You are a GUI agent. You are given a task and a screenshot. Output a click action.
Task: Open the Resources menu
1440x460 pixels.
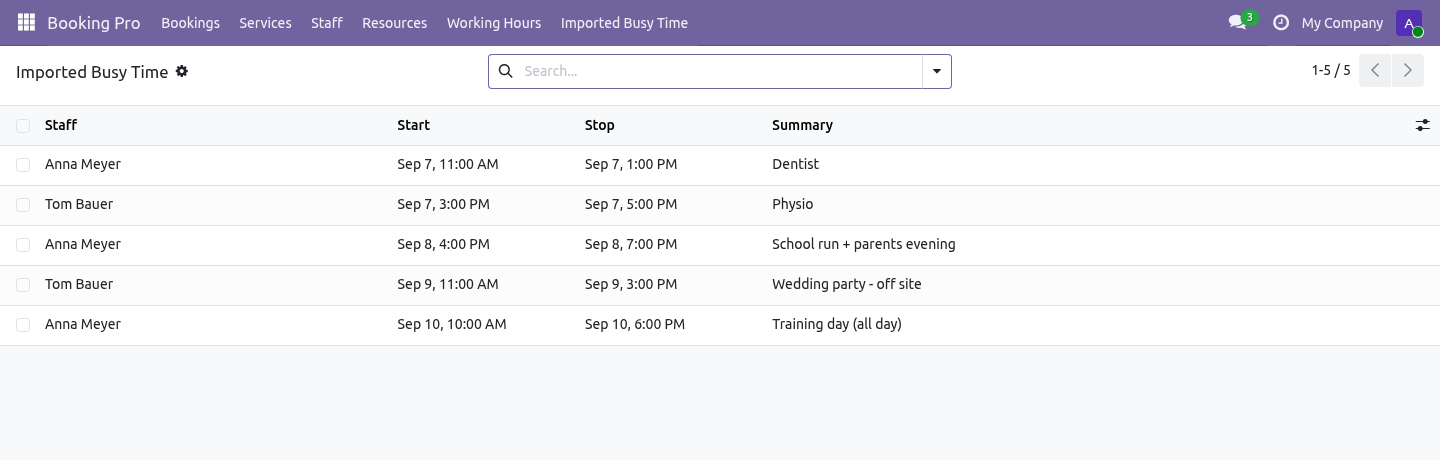[394, 22]
